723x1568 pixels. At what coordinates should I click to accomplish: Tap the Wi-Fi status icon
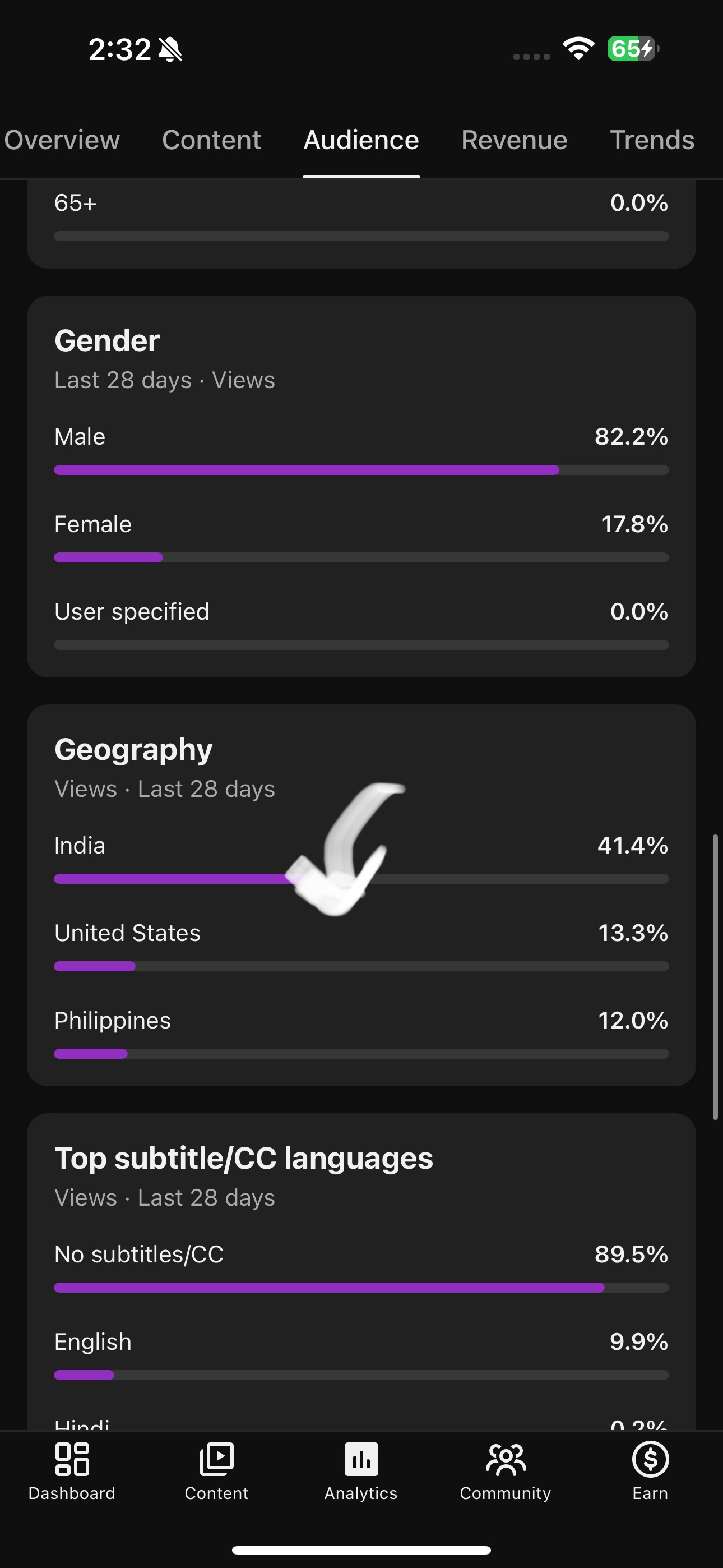(578, 49)
